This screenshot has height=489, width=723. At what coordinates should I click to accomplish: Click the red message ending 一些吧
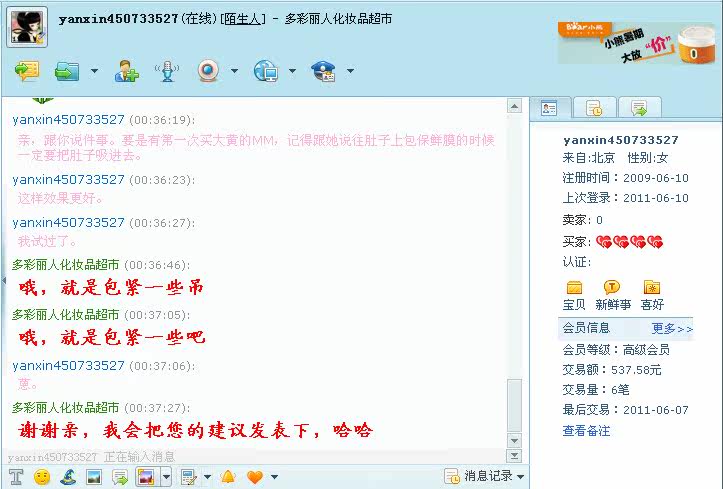click(x=112, y=337)
